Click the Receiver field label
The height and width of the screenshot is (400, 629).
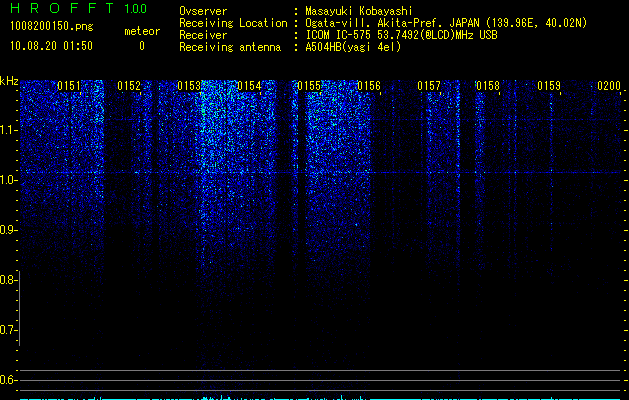pyautogui.click(x=203, y=35)
